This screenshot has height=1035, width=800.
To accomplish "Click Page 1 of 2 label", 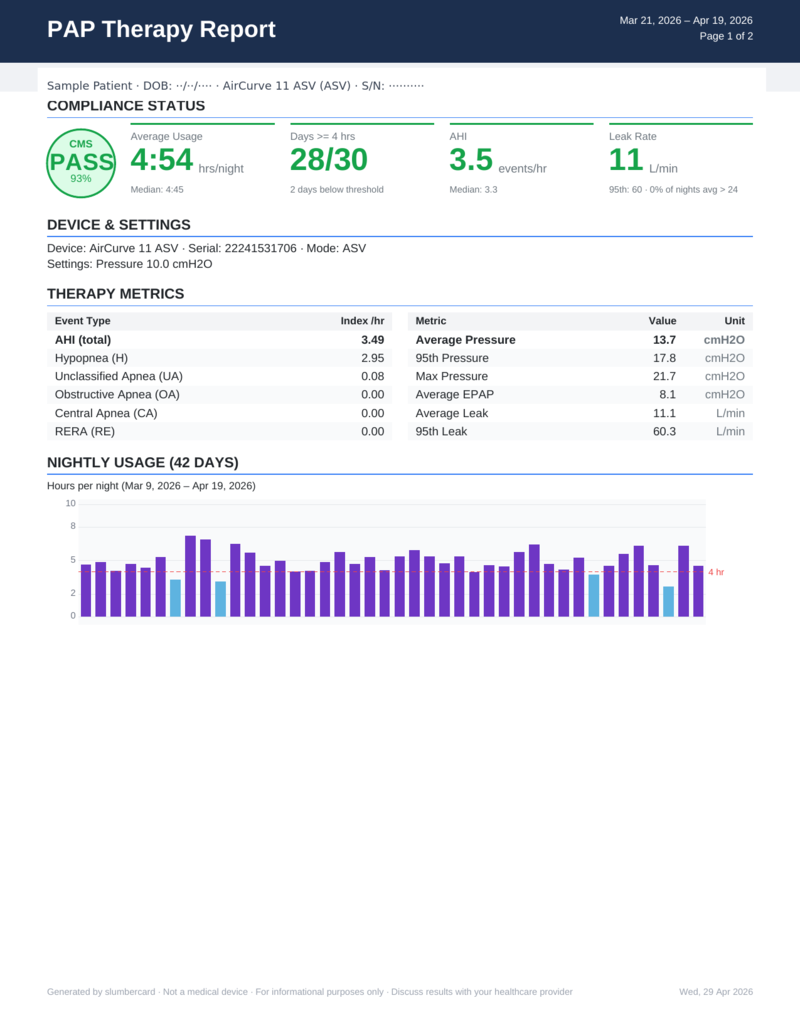I will tap(727, 36).
